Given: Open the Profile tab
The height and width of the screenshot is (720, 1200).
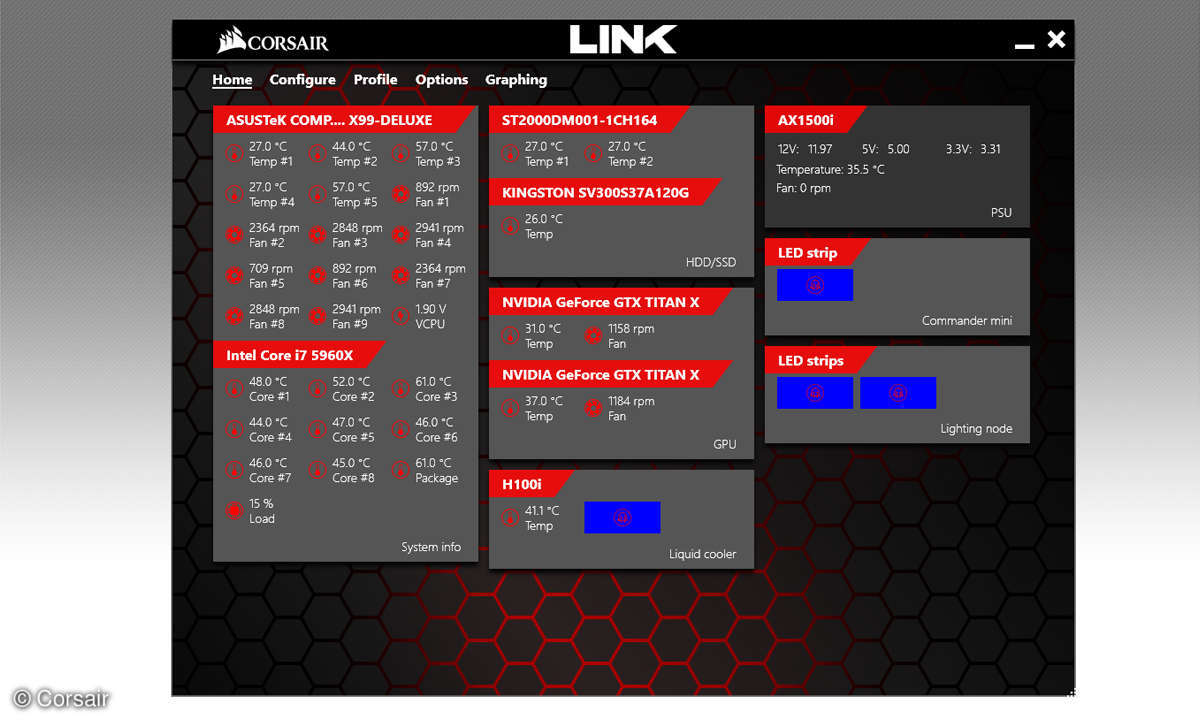Looking at the screenshot, I should (375, 80).
